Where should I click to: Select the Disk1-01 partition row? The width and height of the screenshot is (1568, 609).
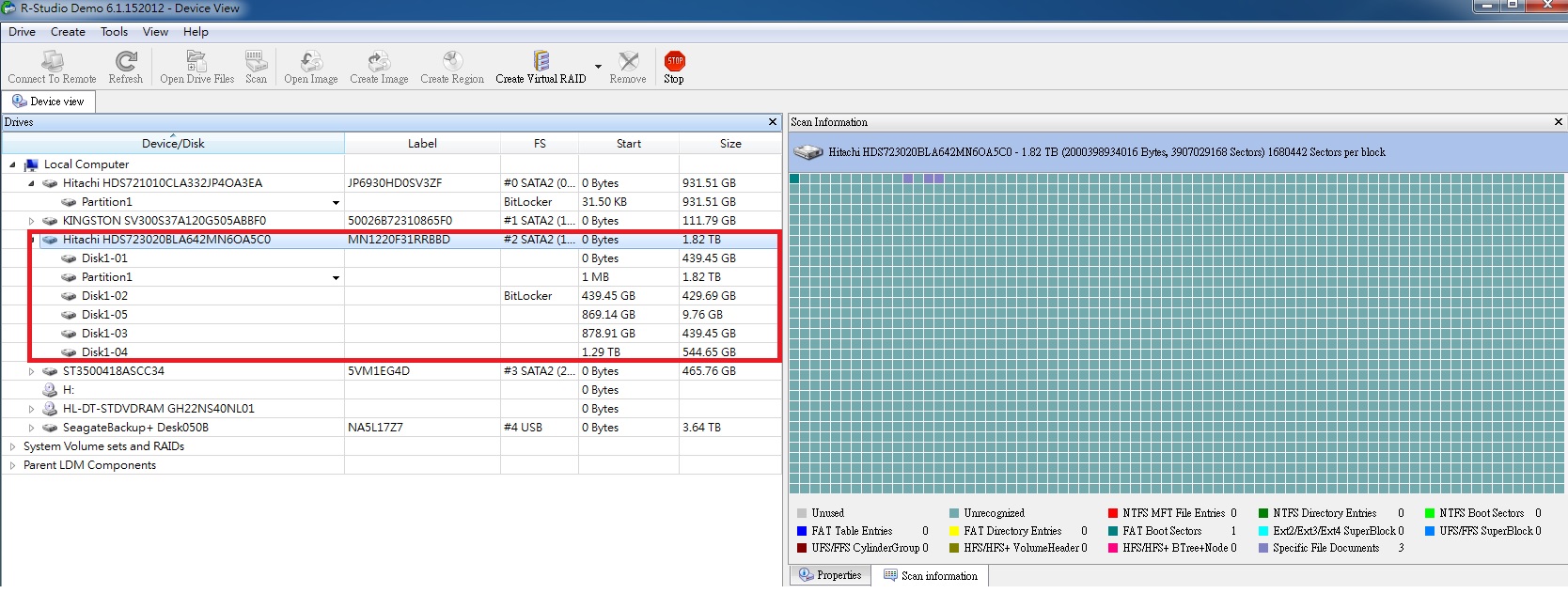(104, 258)
